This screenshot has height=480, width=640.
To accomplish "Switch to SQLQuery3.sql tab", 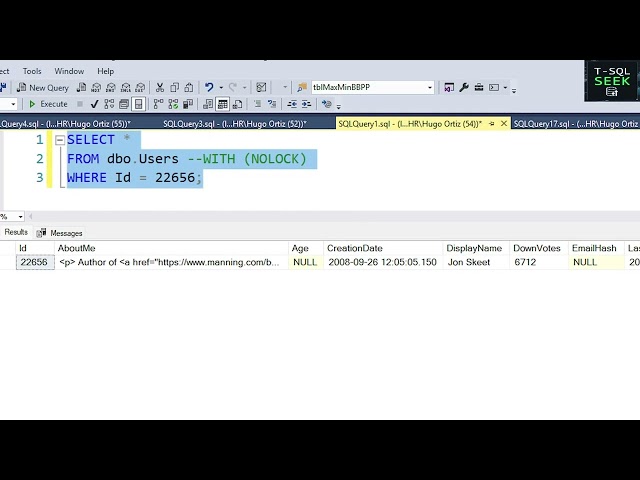I will [x=235, y=124].
